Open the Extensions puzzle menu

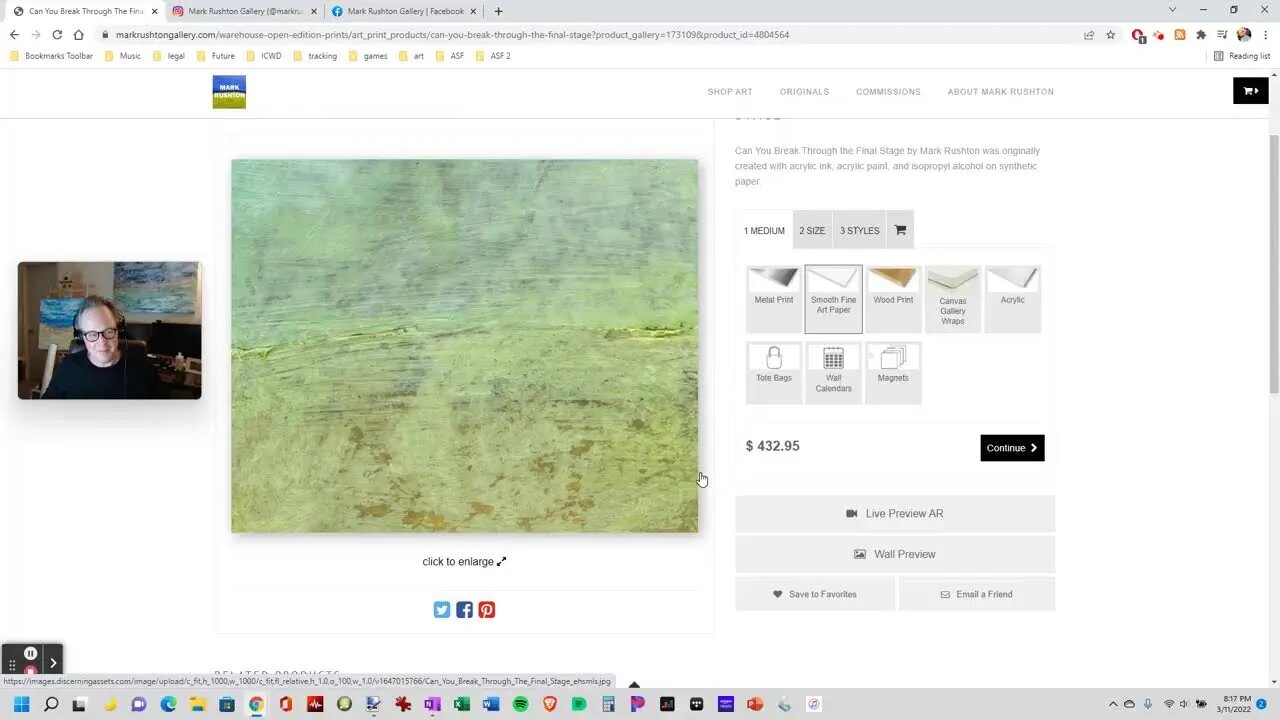1201,35
